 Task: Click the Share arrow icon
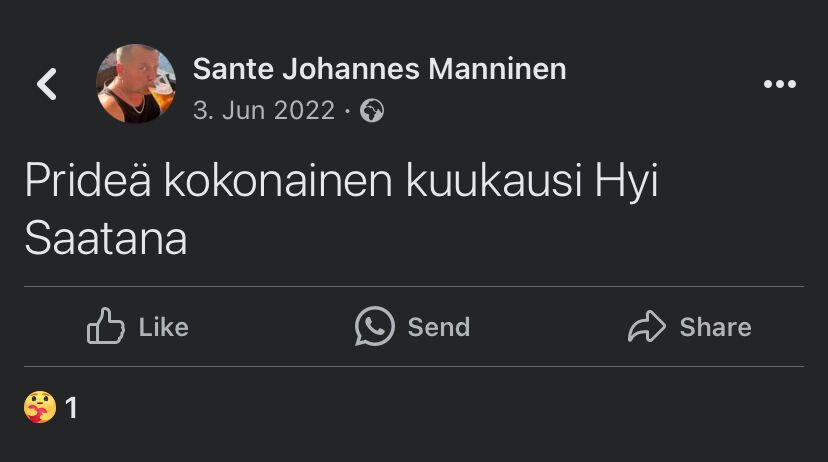(646, 327)
